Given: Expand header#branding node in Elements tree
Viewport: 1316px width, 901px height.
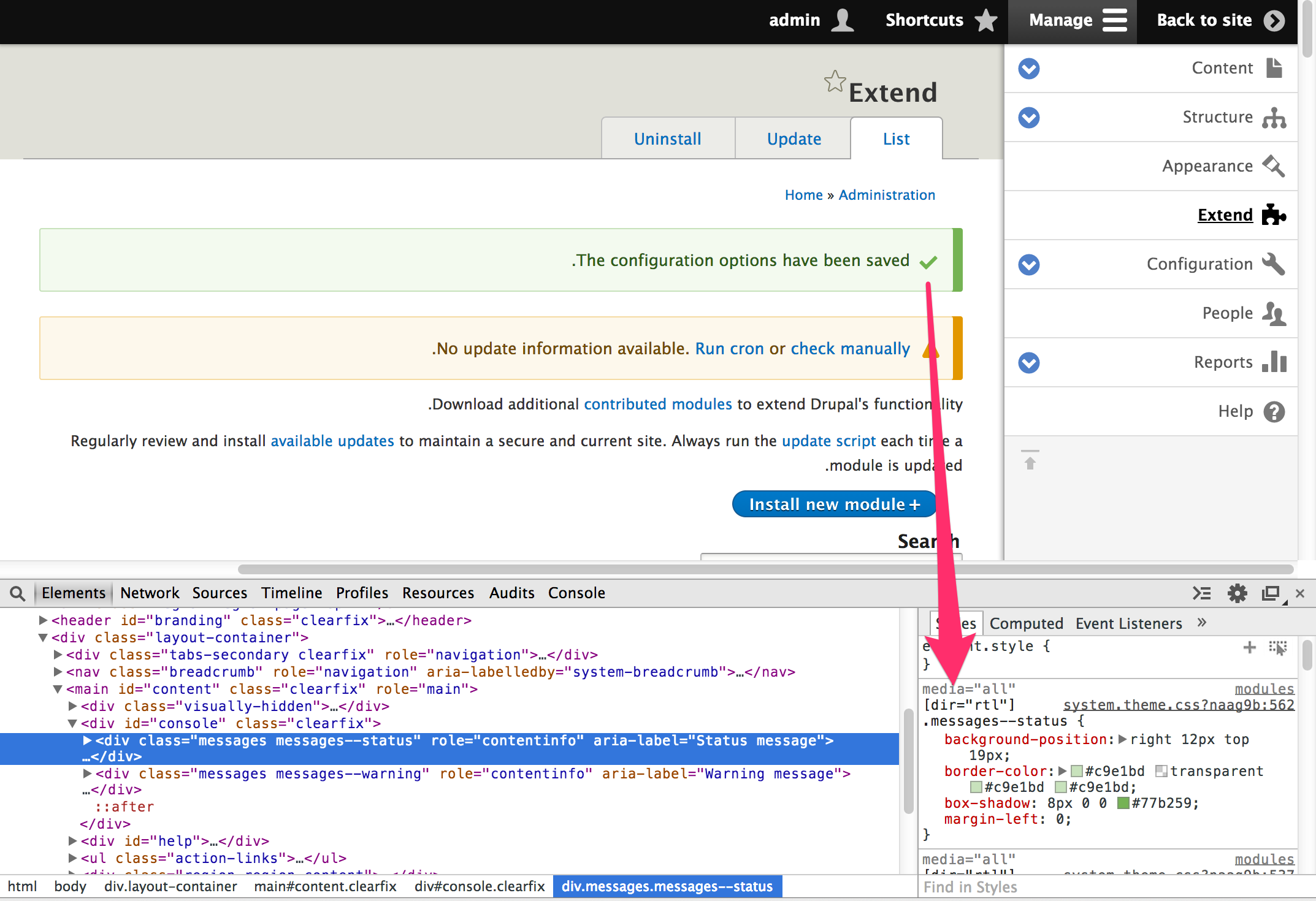Looking at the screenshot, I should point(44,620).
